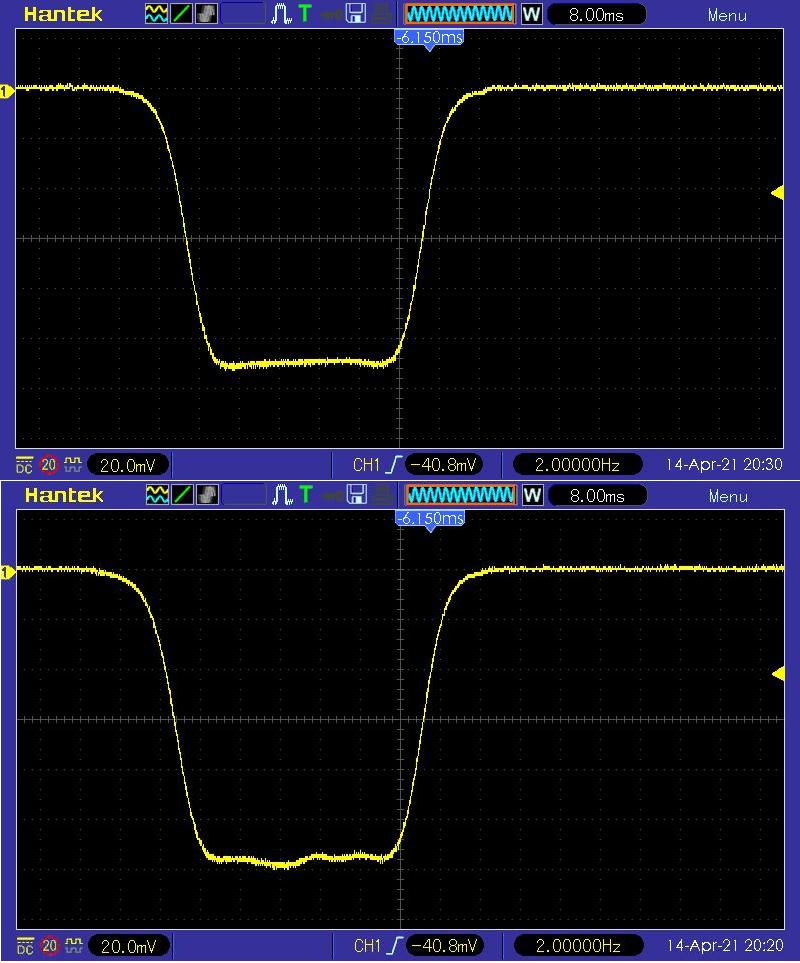Click the 20.0mV vertical scale in the 20:20 capture
This screenshot has width=800, height=963.
coord(128,946)
